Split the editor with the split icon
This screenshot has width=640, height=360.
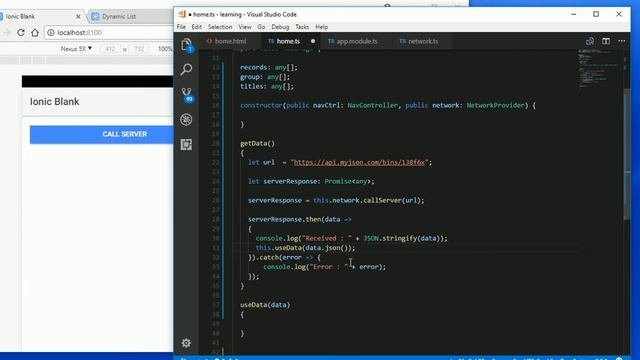coord(606,41)
